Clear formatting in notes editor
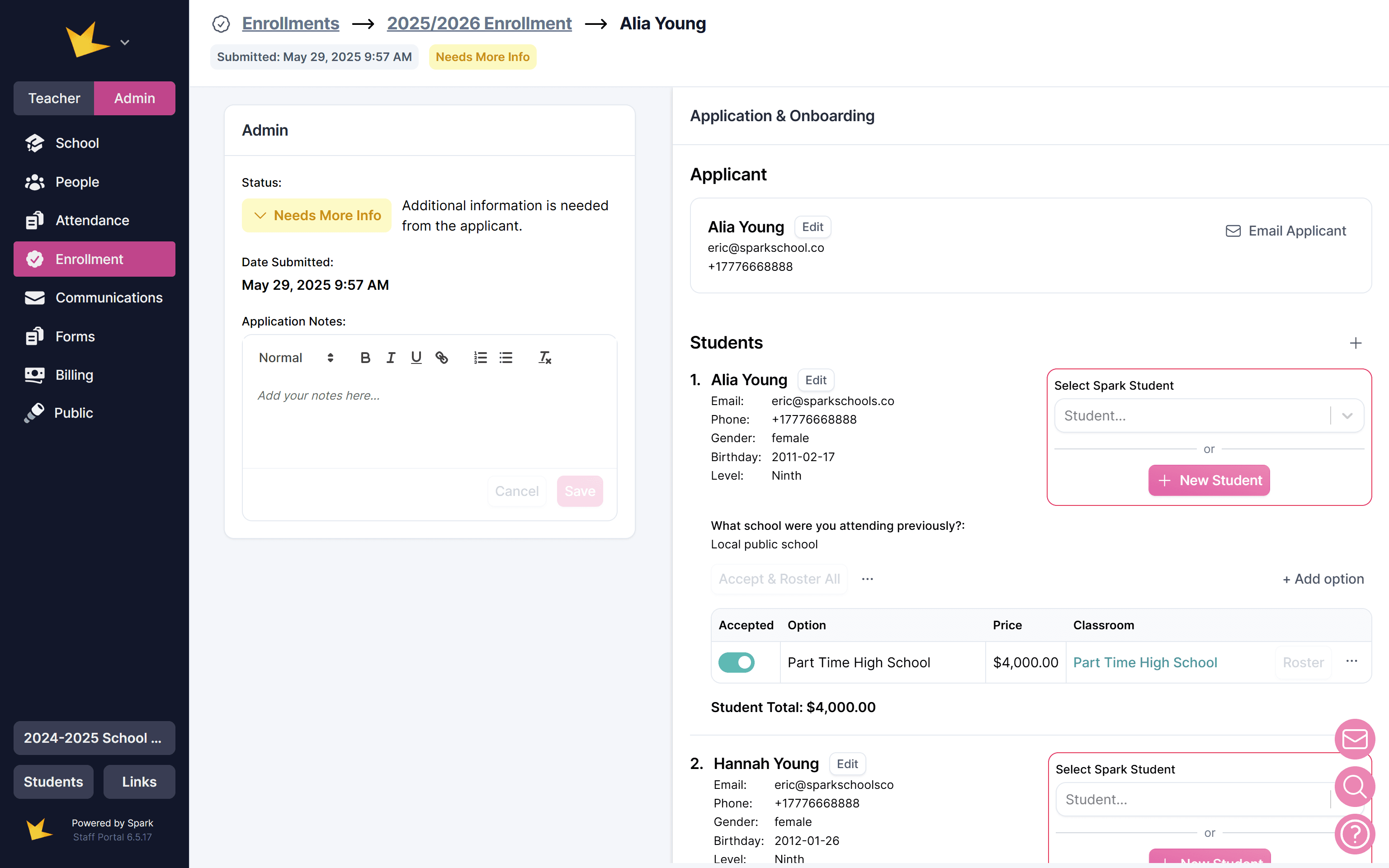 (x=545, y=358)
